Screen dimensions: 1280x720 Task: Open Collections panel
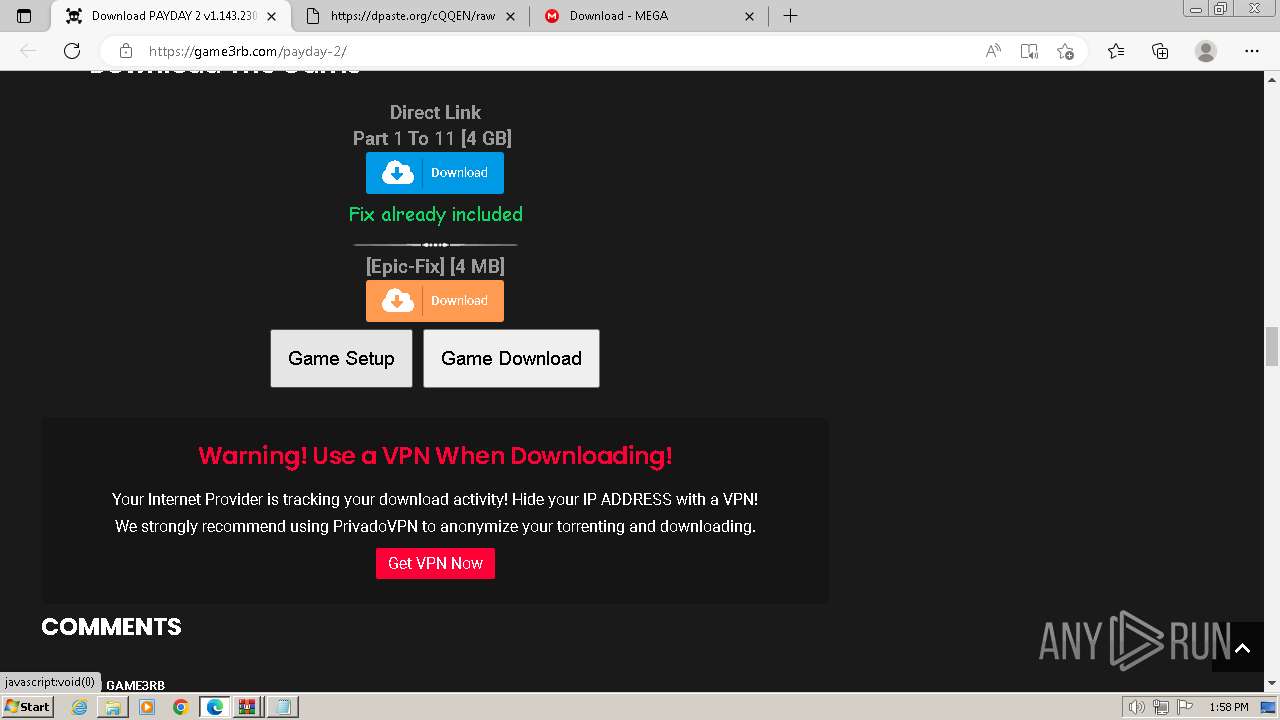pyautogui.click(x=1160, y=51)
